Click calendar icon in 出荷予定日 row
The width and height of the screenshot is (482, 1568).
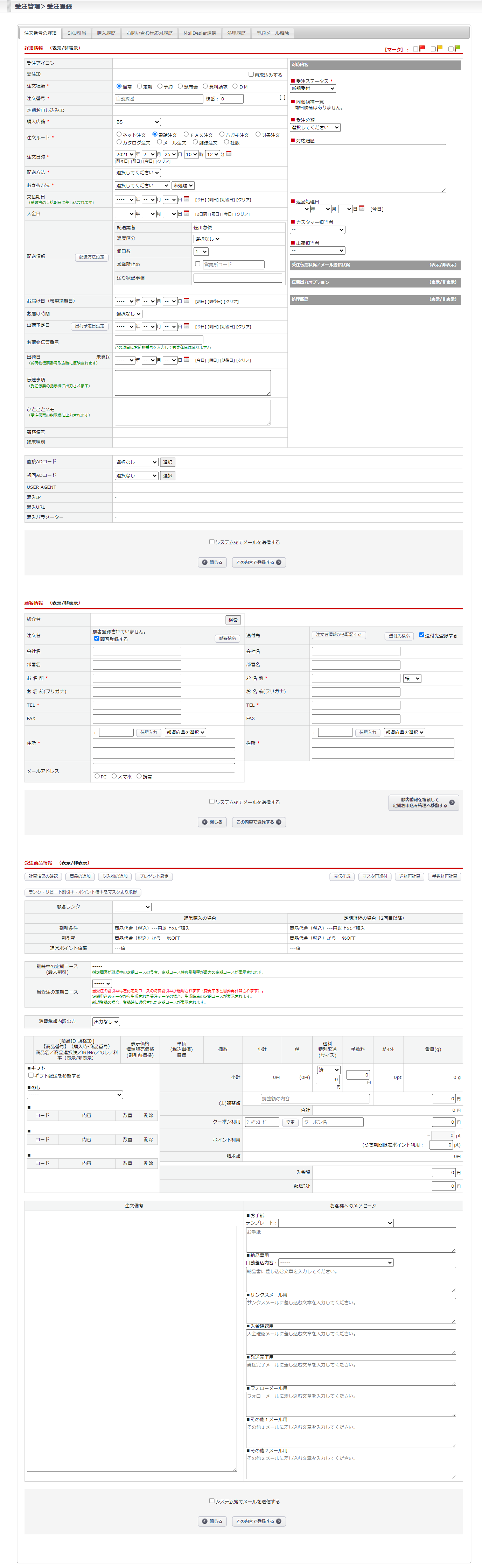click(187, 326)
